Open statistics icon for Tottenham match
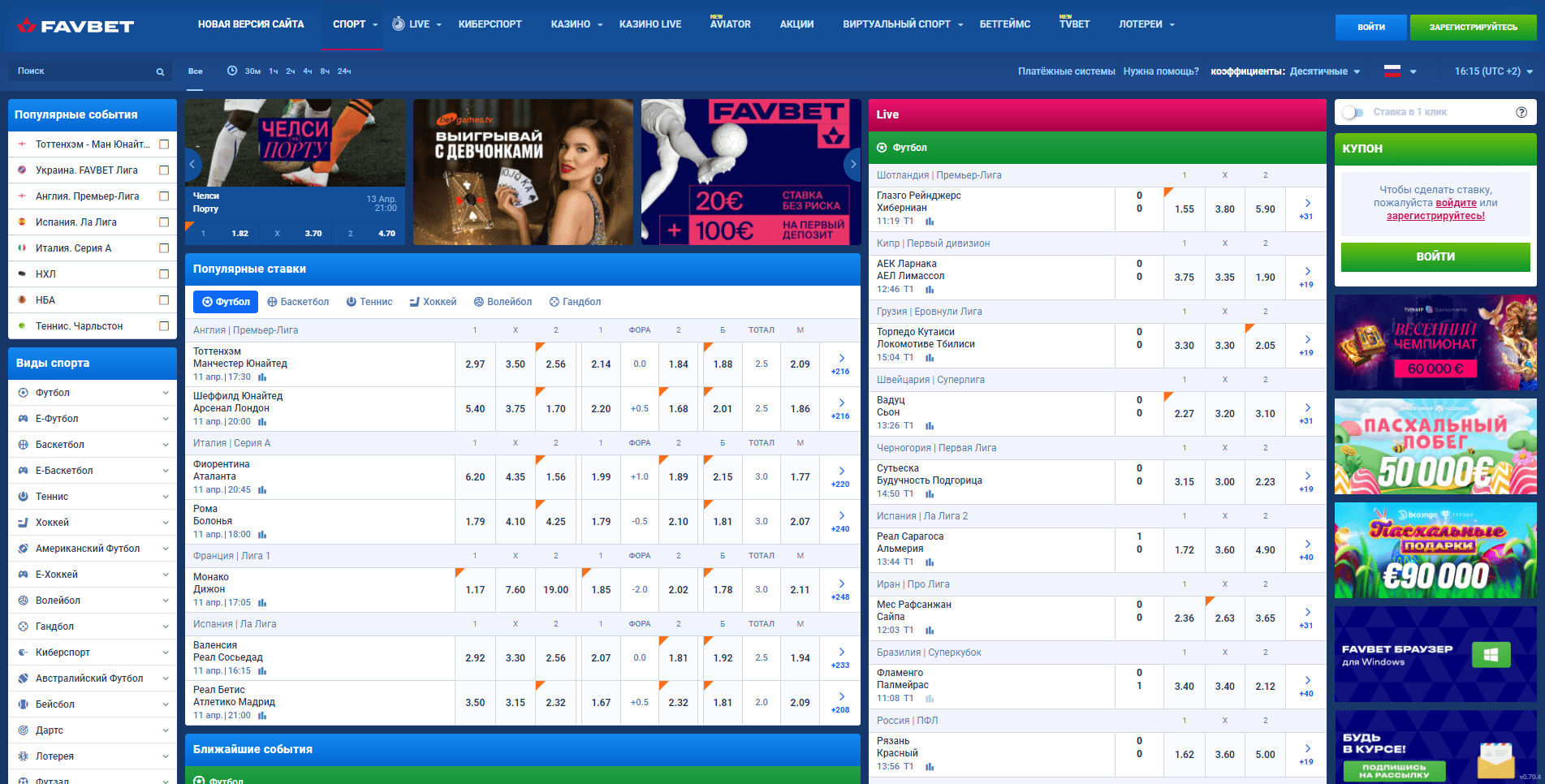This screenshot has height=784, width=1545. coord(262,377)
